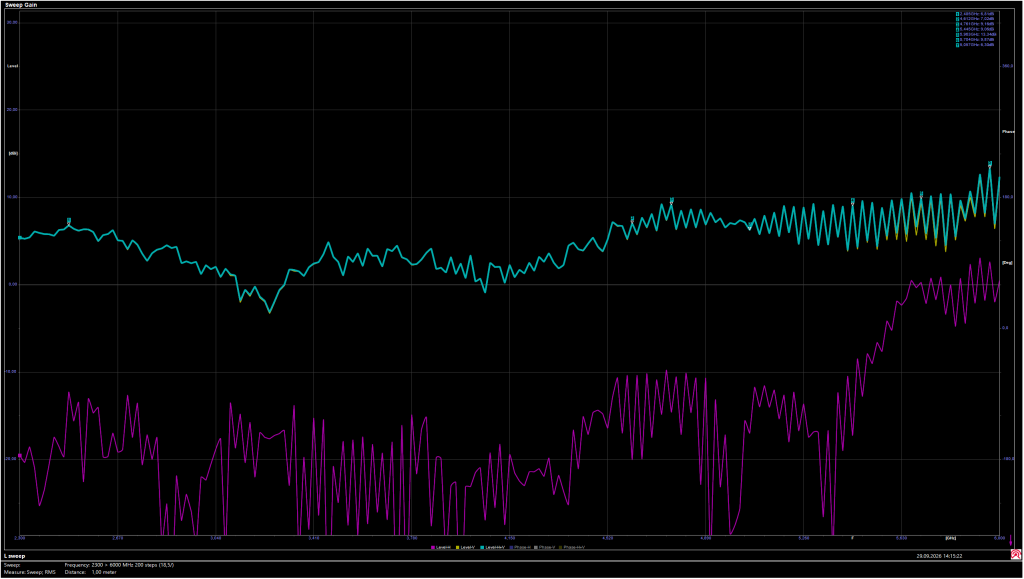The width and height of the screenshot is (1024, 579).
Task: Click the Distance 1,00 meter text
Action: pyautogui.click(x=90, y=572)
